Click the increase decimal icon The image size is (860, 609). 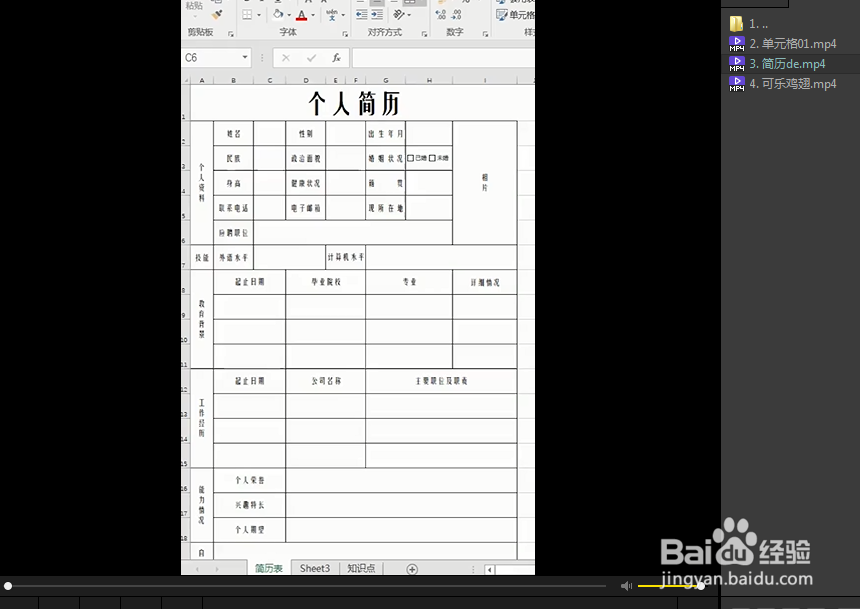click(441, 15)
